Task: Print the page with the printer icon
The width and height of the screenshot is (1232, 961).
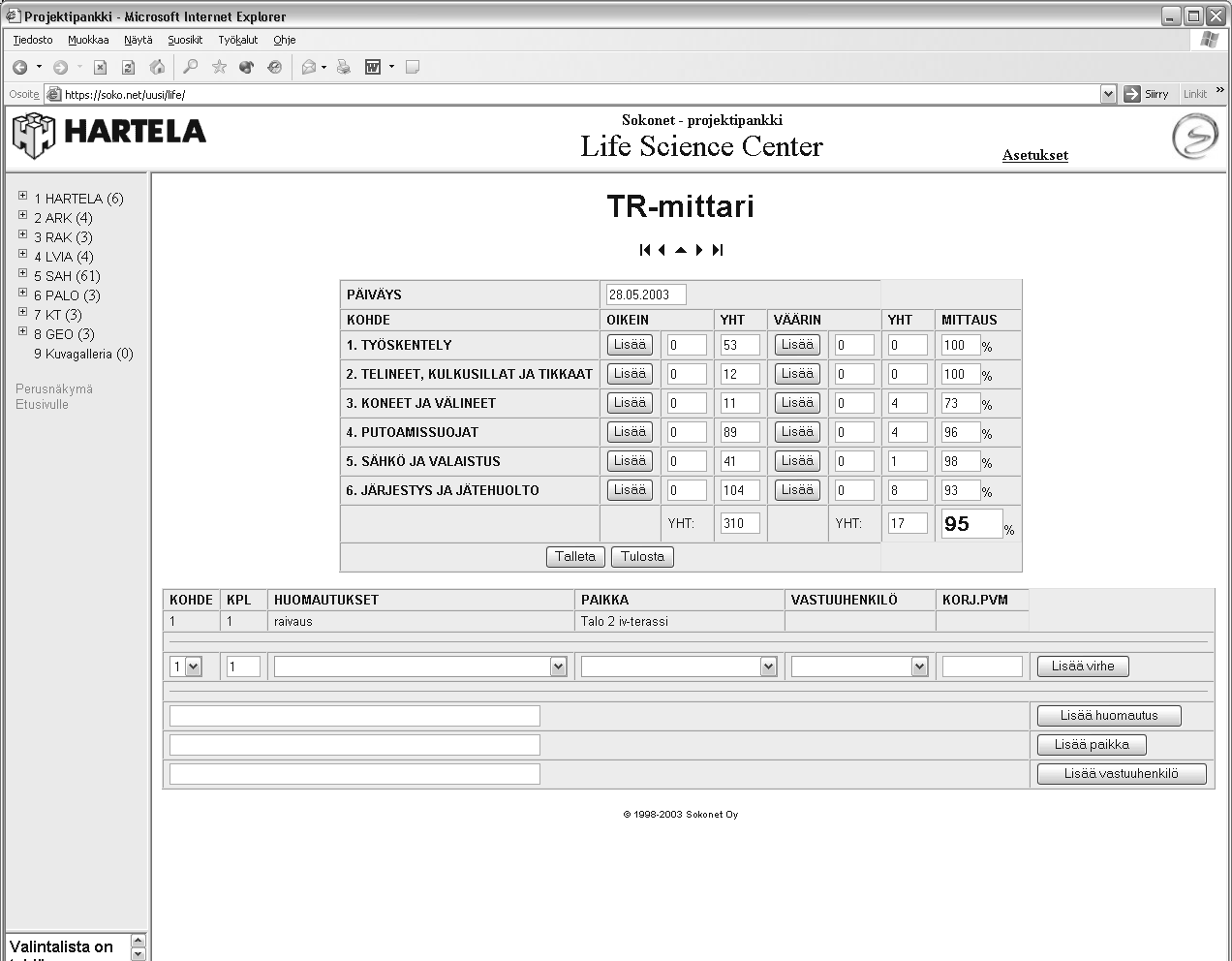Action: click(343, 67)
